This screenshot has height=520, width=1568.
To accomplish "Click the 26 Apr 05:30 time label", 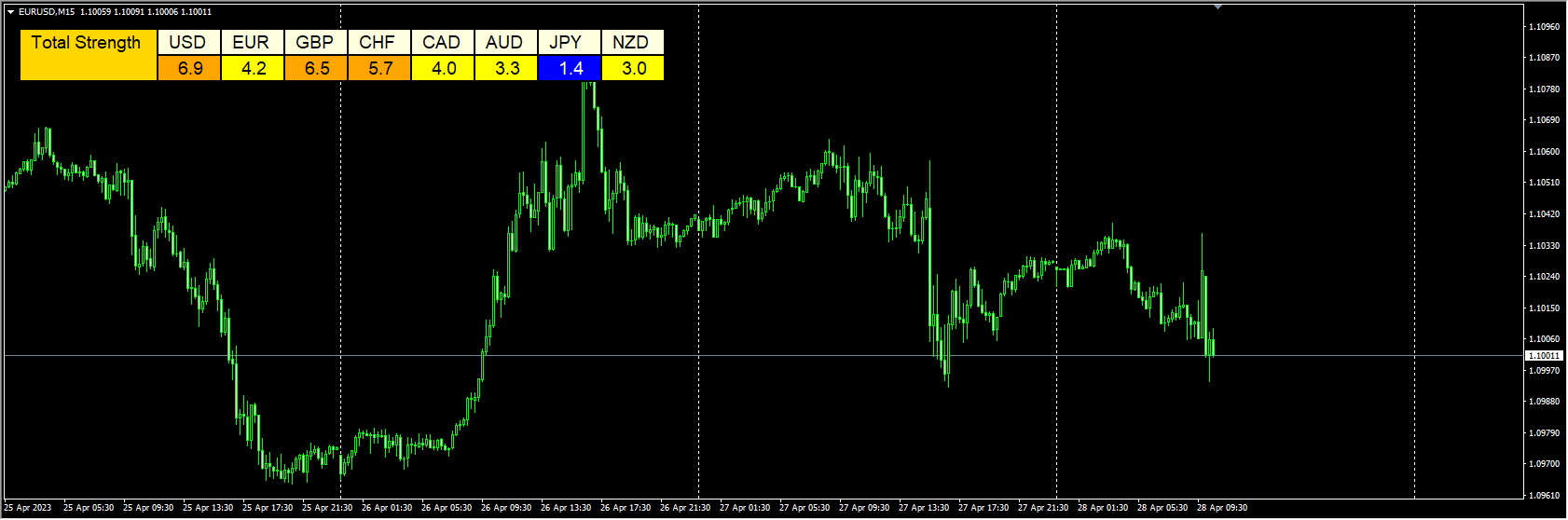I will [x=447, y=508].
